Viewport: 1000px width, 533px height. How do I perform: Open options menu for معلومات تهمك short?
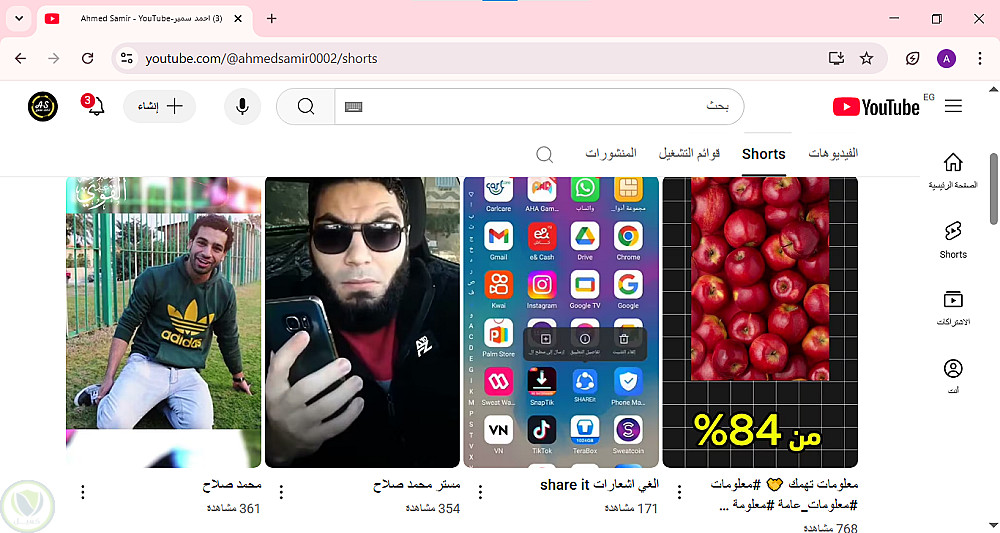click(x=680, y=492)
